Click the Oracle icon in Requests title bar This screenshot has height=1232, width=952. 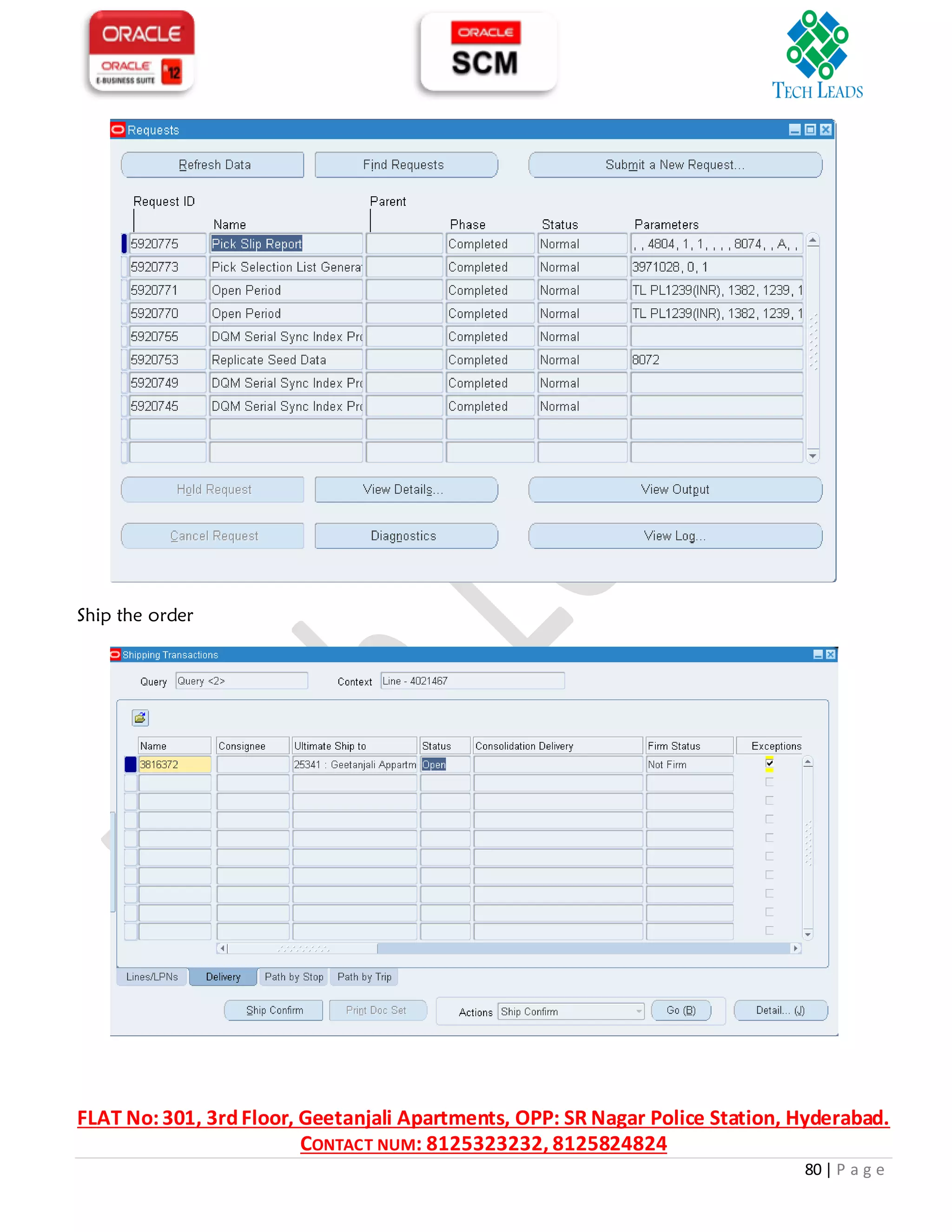(118, 130)
